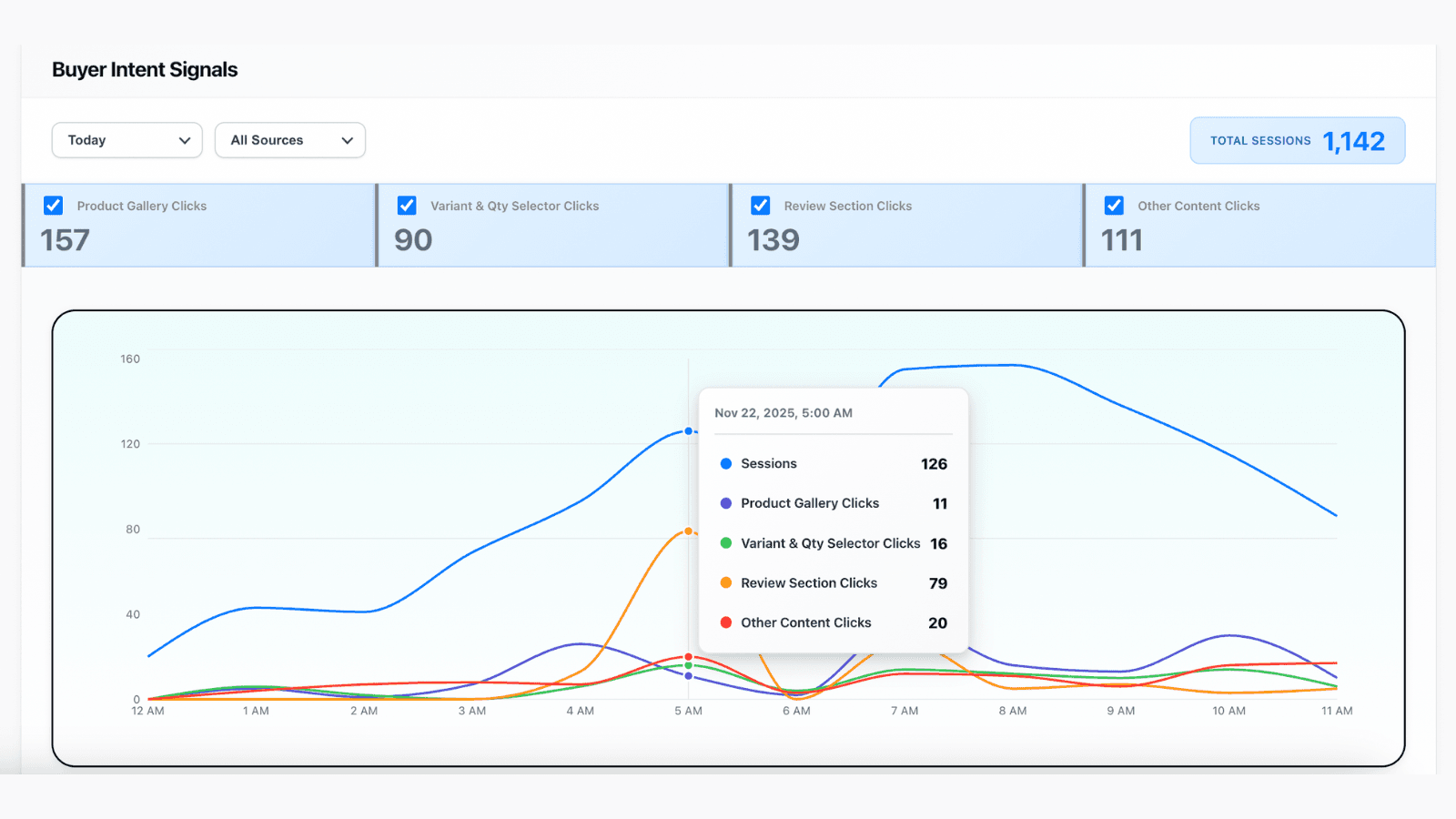Open the Today date range dropdown
The image size is (1456, 819).
point(126,140)
